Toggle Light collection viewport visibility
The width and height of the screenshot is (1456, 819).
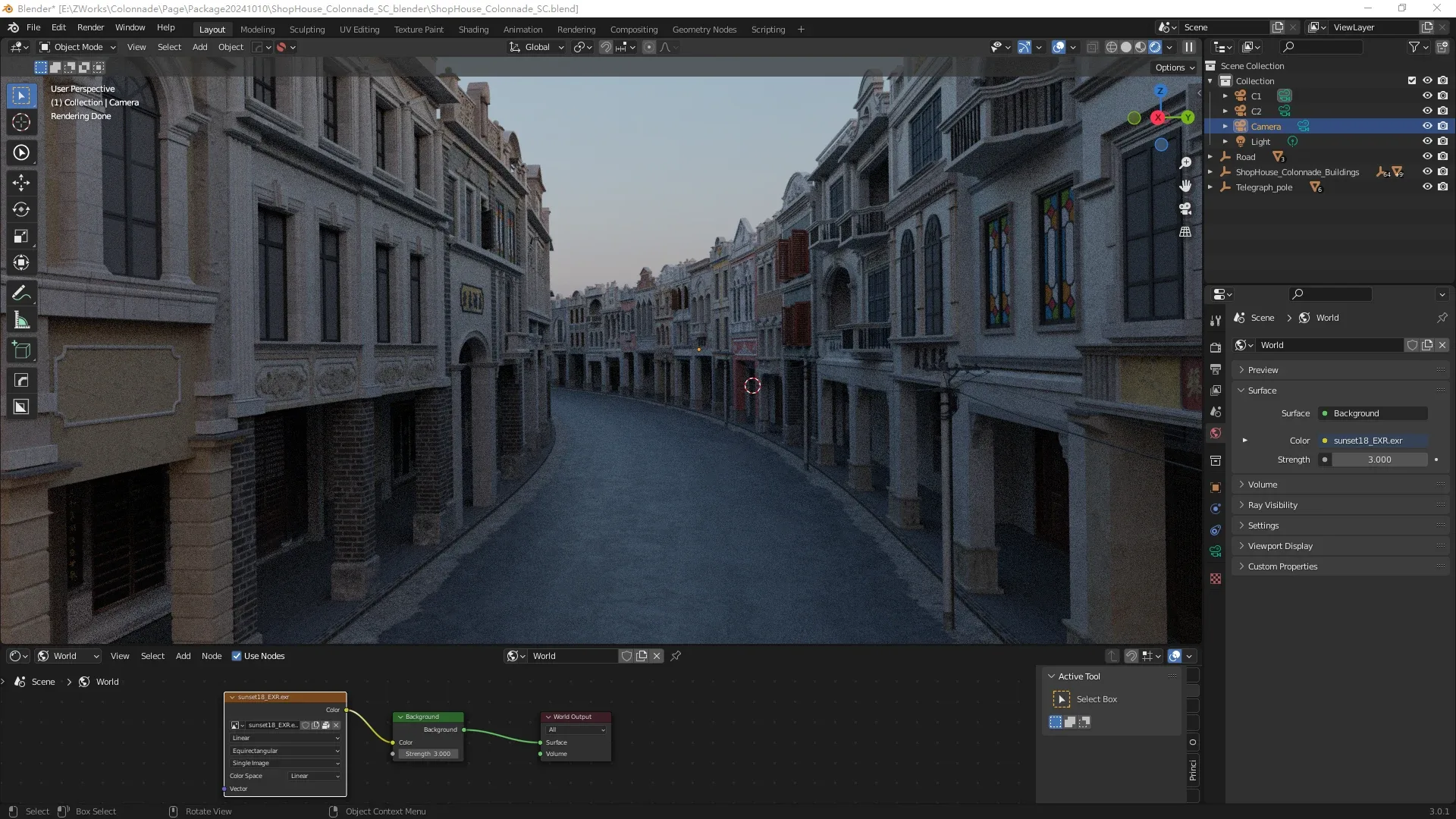point(1426,142)
